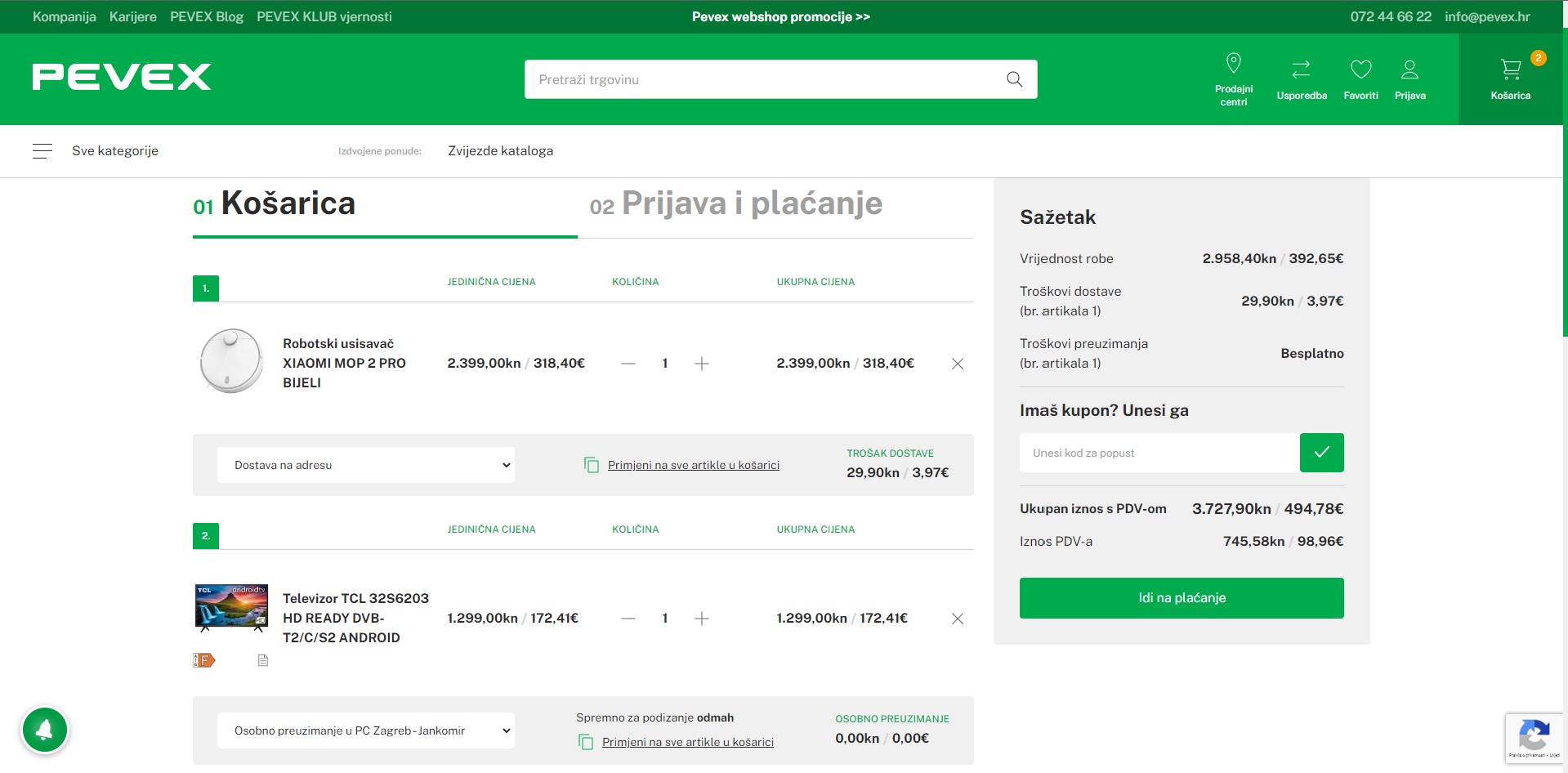Open Favoriti wishlist

(x=1360, y=79)
